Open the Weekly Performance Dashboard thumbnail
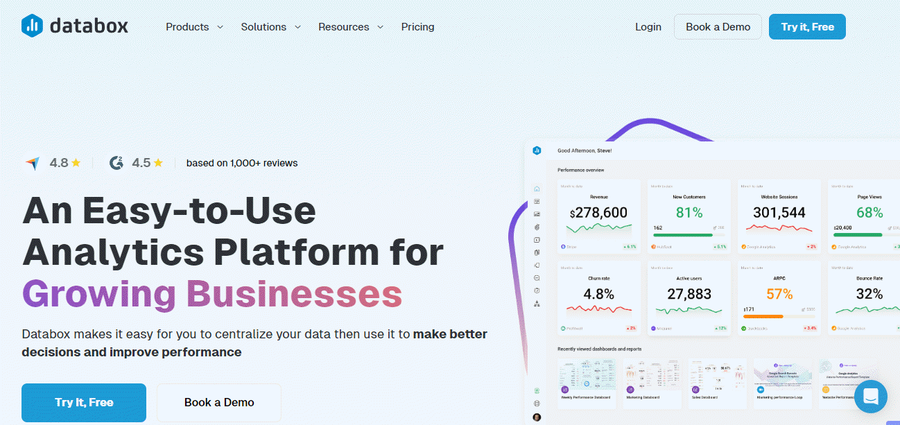 tap(587, 384)
